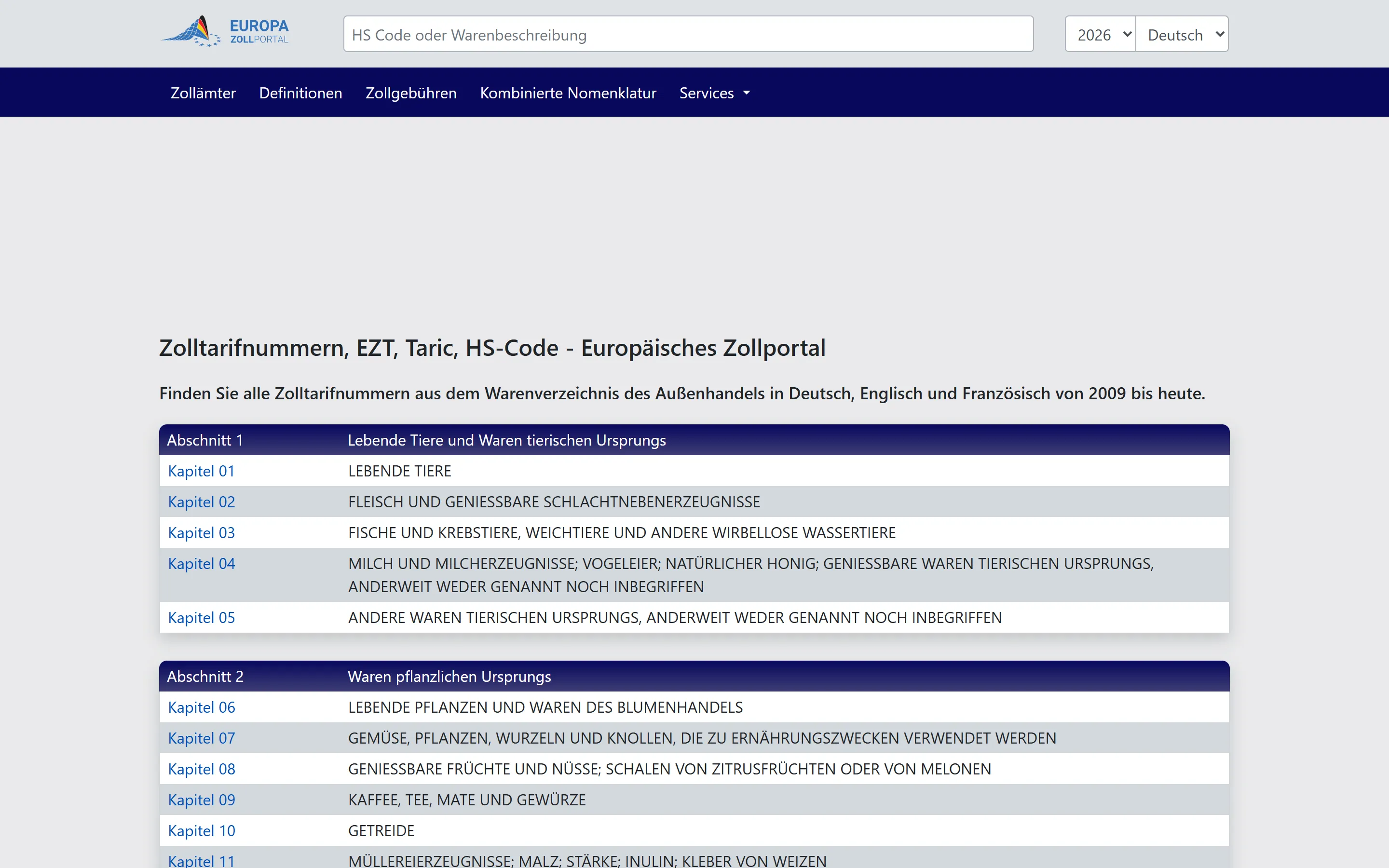Open the Zollgebühren menu item
Screen dimensions: 1389x868
pyautogui.click(x=411, y=93)
